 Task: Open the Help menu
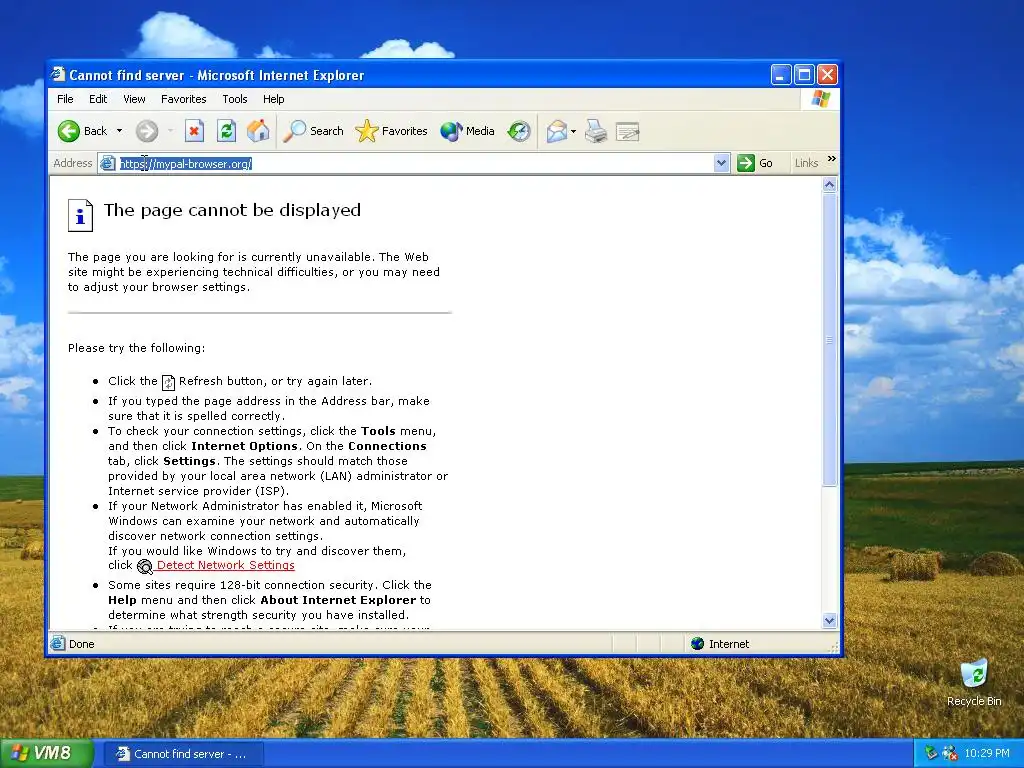pyautogui.click(x=274, y=99)
